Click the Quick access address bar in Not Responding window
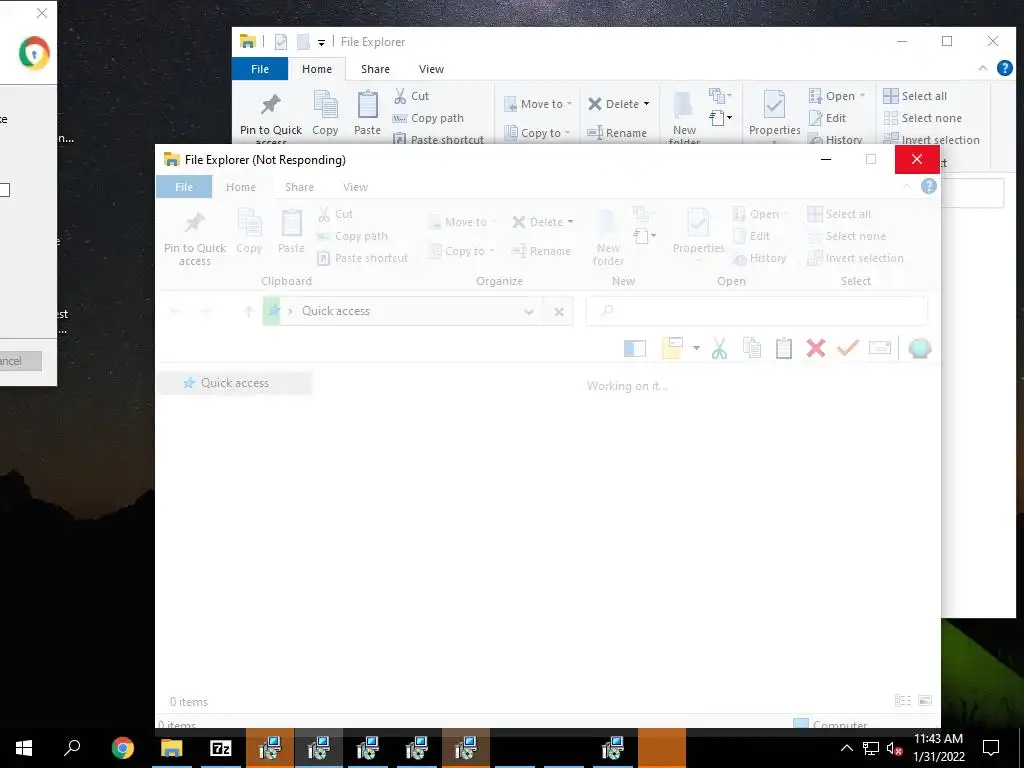 tap(405, 312)
